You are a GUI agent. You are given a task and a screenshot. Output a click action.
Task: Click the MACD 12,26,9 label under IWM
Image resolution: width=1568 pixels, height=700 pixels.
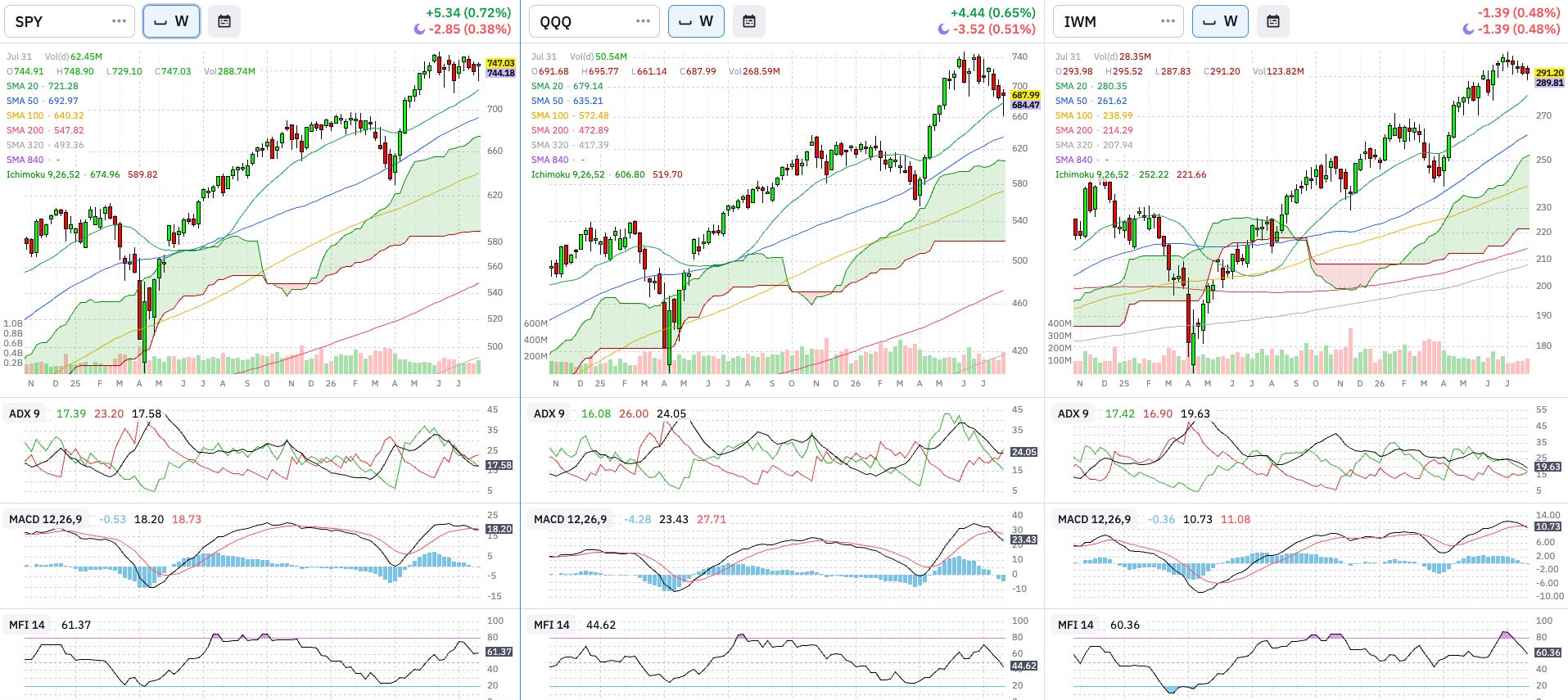[1095, 519]
